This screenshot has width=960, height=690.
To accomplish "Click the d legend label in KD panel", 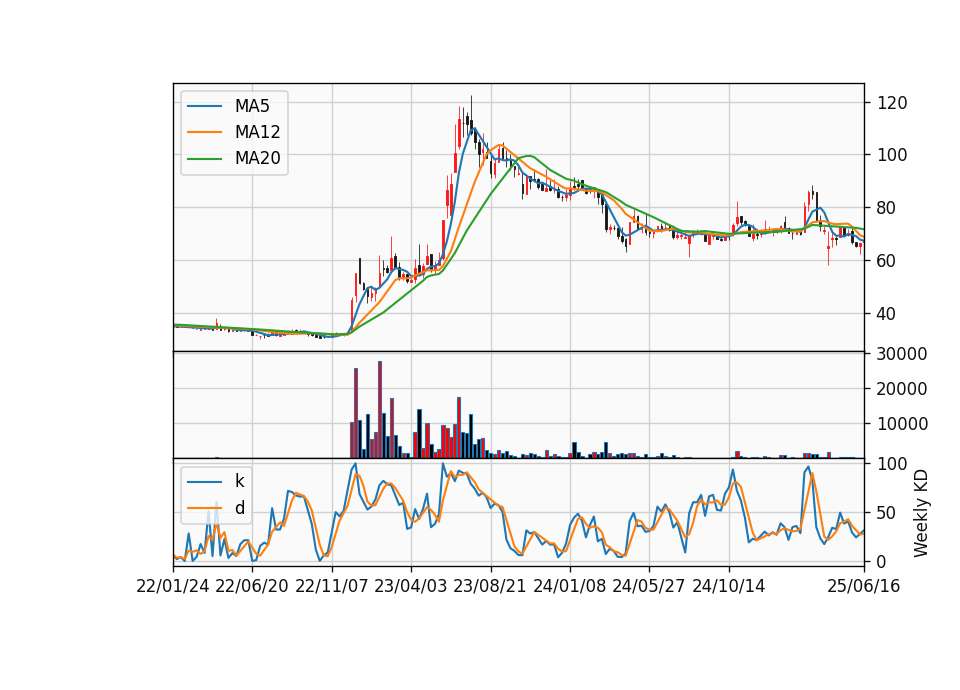I will (239, 508).
